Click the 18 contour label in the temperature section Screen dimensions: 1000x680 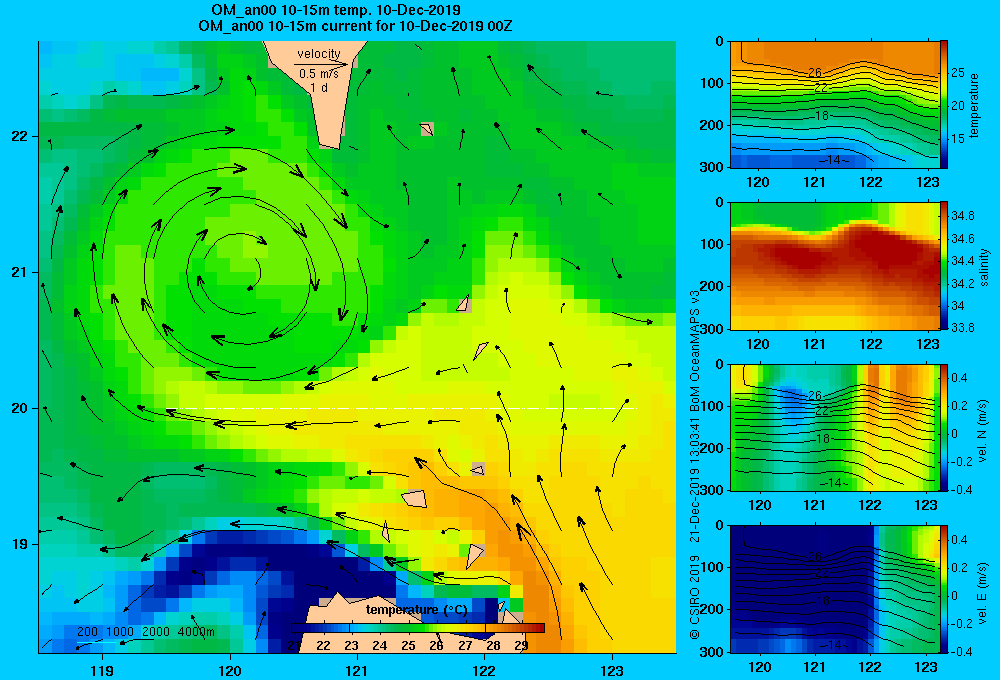point(823,115)
